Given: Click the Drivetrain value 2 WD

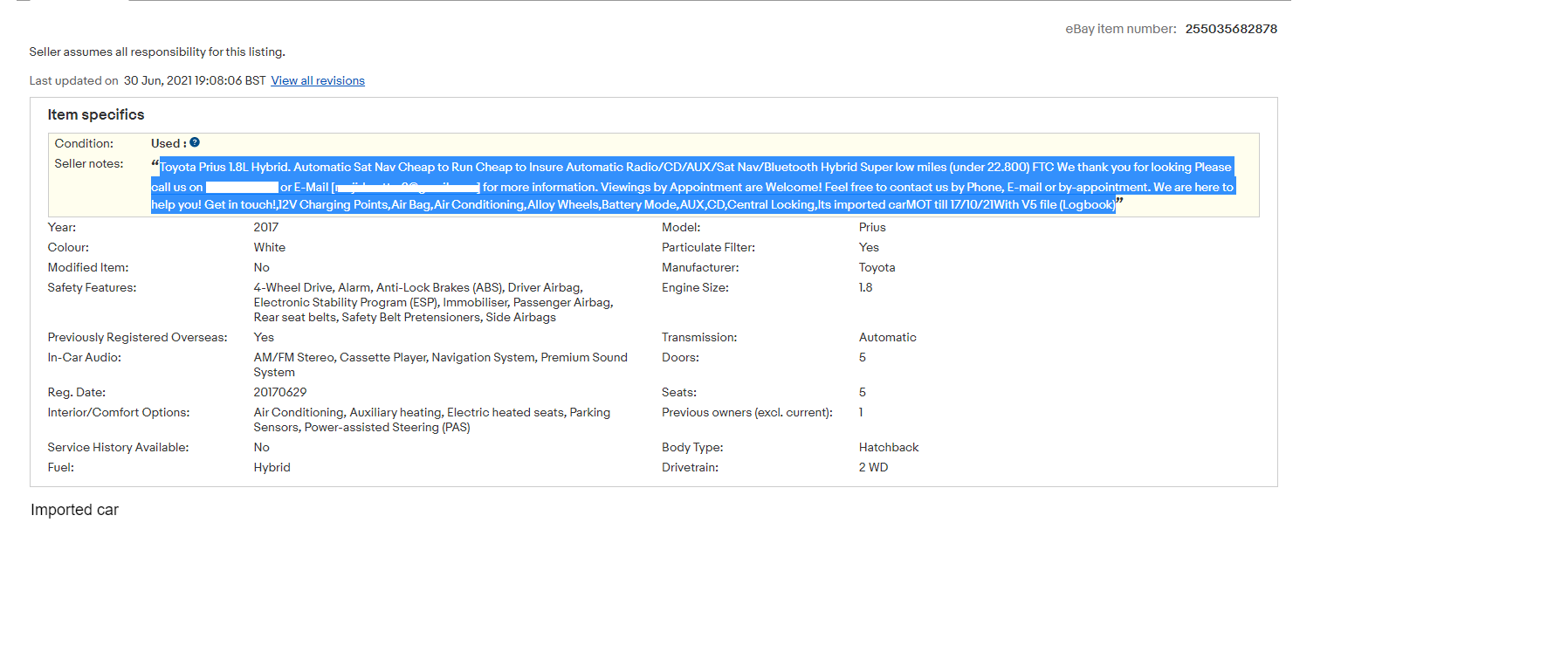Looking at the screenshot, I should (873, 467).
